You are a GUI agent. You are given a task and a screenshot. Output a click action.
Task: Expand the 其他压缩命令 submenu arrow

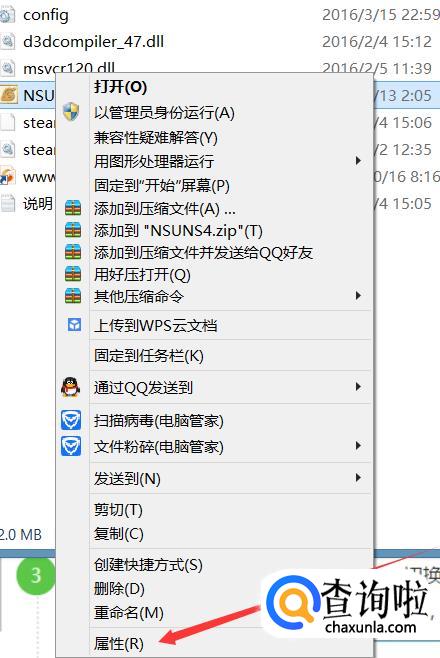[358, 295]
